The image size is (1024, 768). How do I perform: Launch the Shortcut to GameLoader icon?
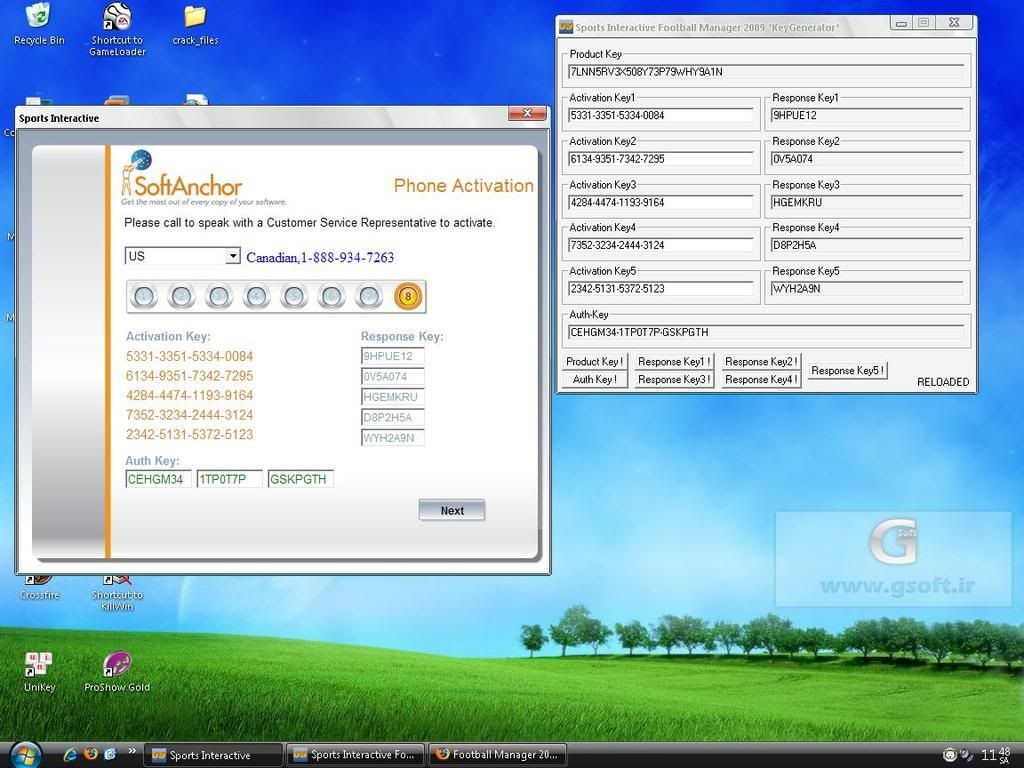coord(117,18)
